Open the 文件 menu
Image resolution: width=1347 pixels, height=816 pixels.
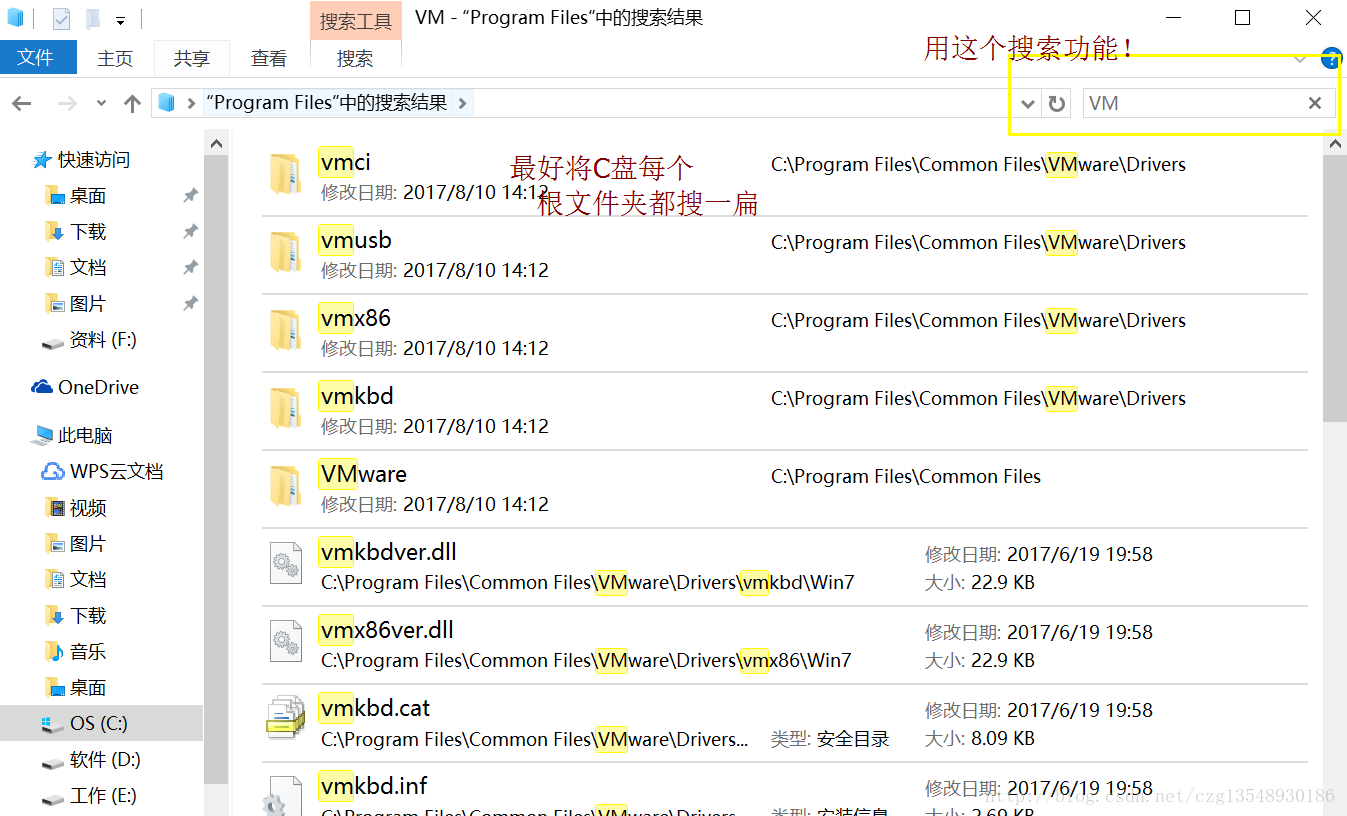pos(36,58)
